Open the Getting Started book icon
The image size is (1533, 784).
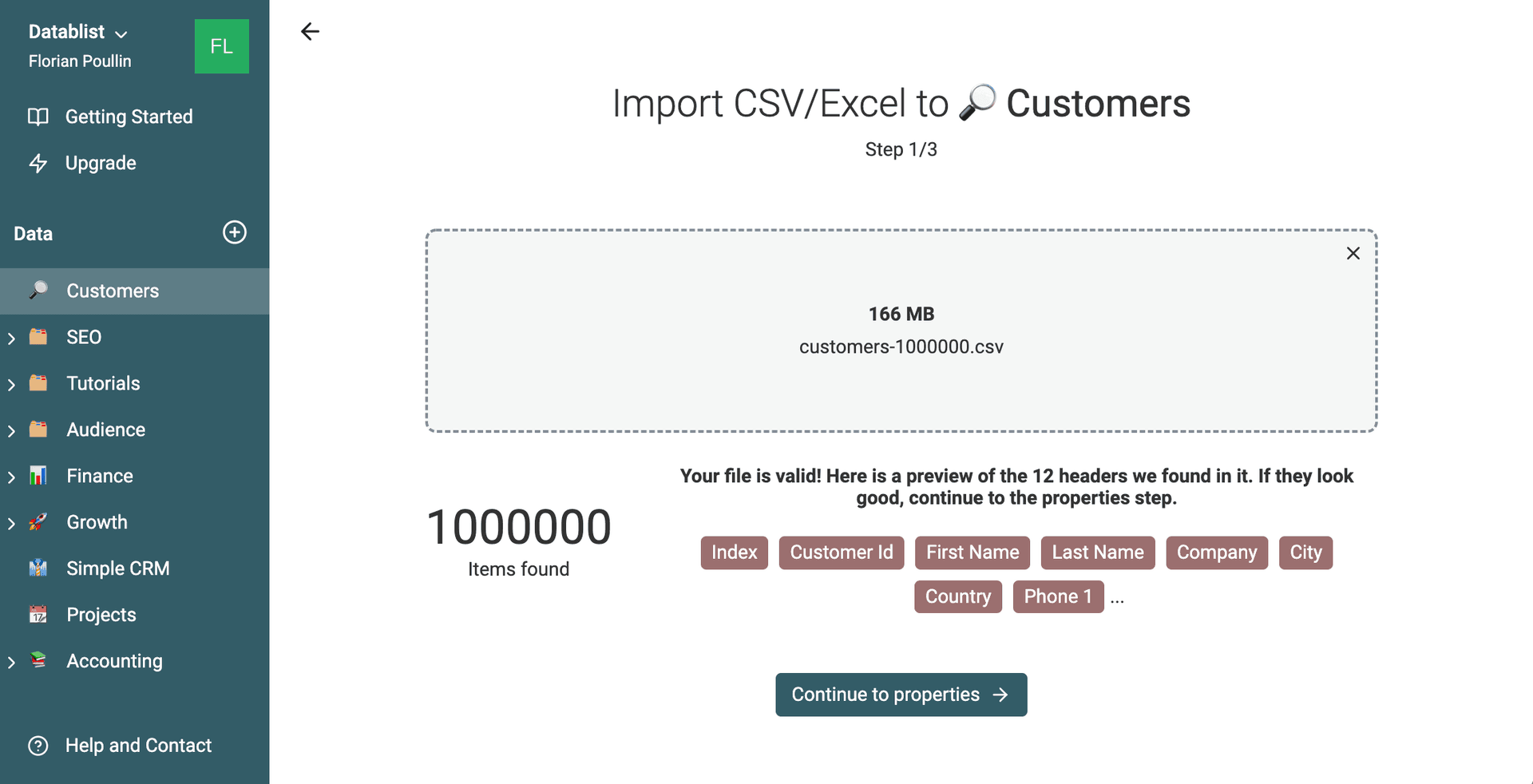tap(38, 116)
